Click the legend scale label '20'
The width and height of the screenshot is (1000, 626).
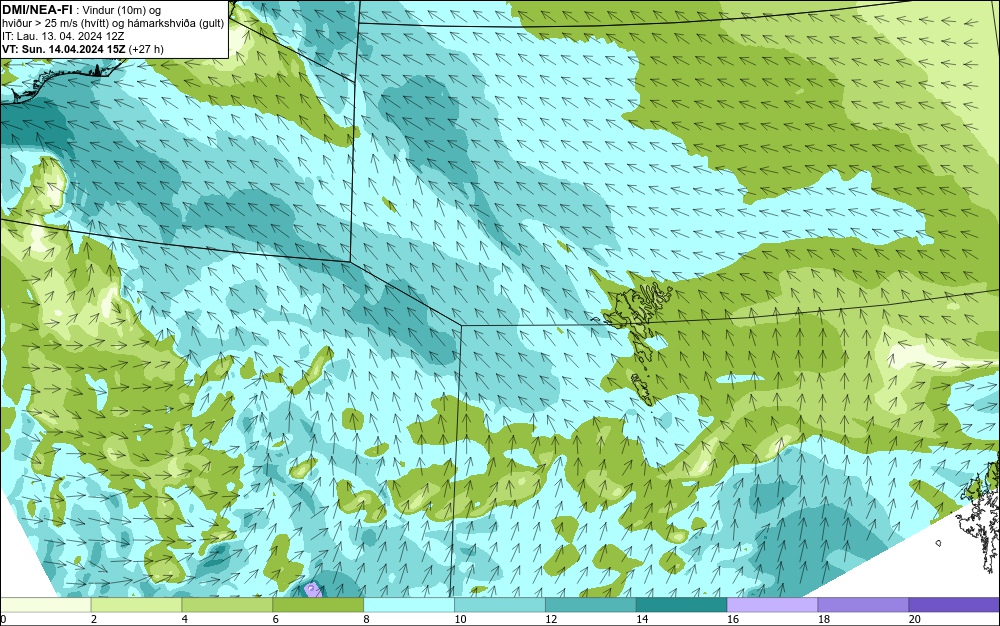tap(915, 619)
